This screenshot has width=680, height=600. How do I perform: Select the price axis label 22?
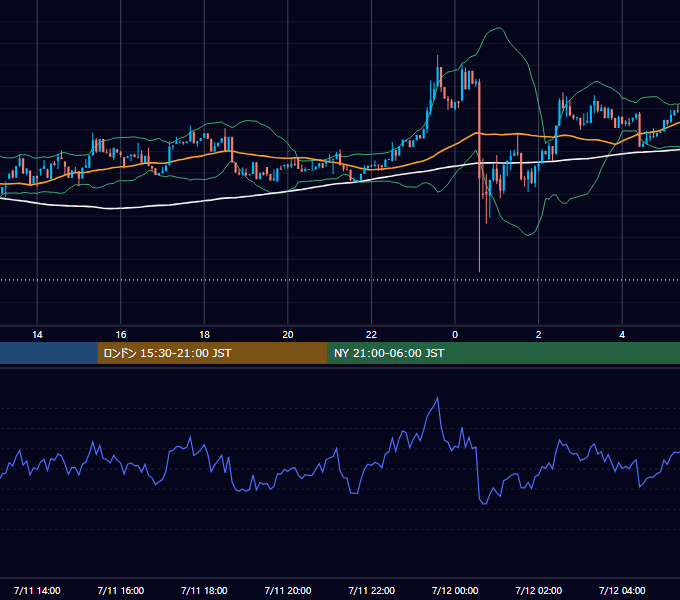point(371,335)
